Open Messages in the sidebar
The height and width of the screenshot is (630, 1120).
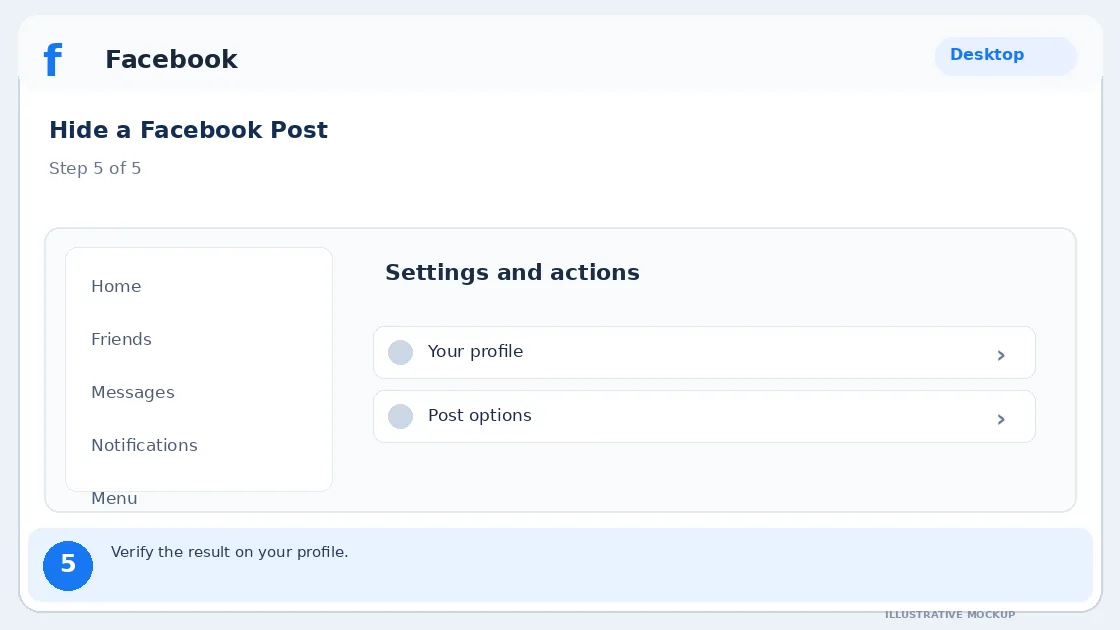tap(133, 392)
